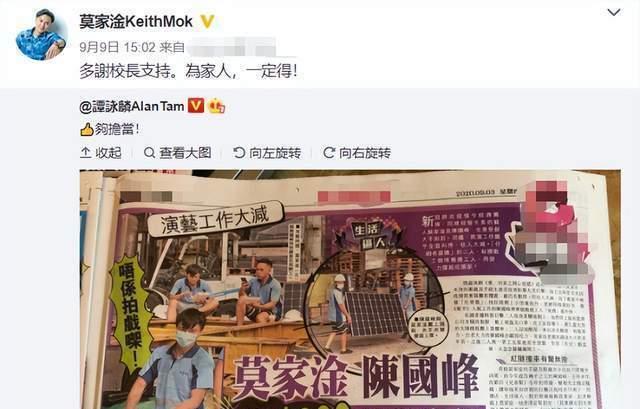Click the blurred post source after 来自
Screen dimensions: 640x409
pos(233,47)
